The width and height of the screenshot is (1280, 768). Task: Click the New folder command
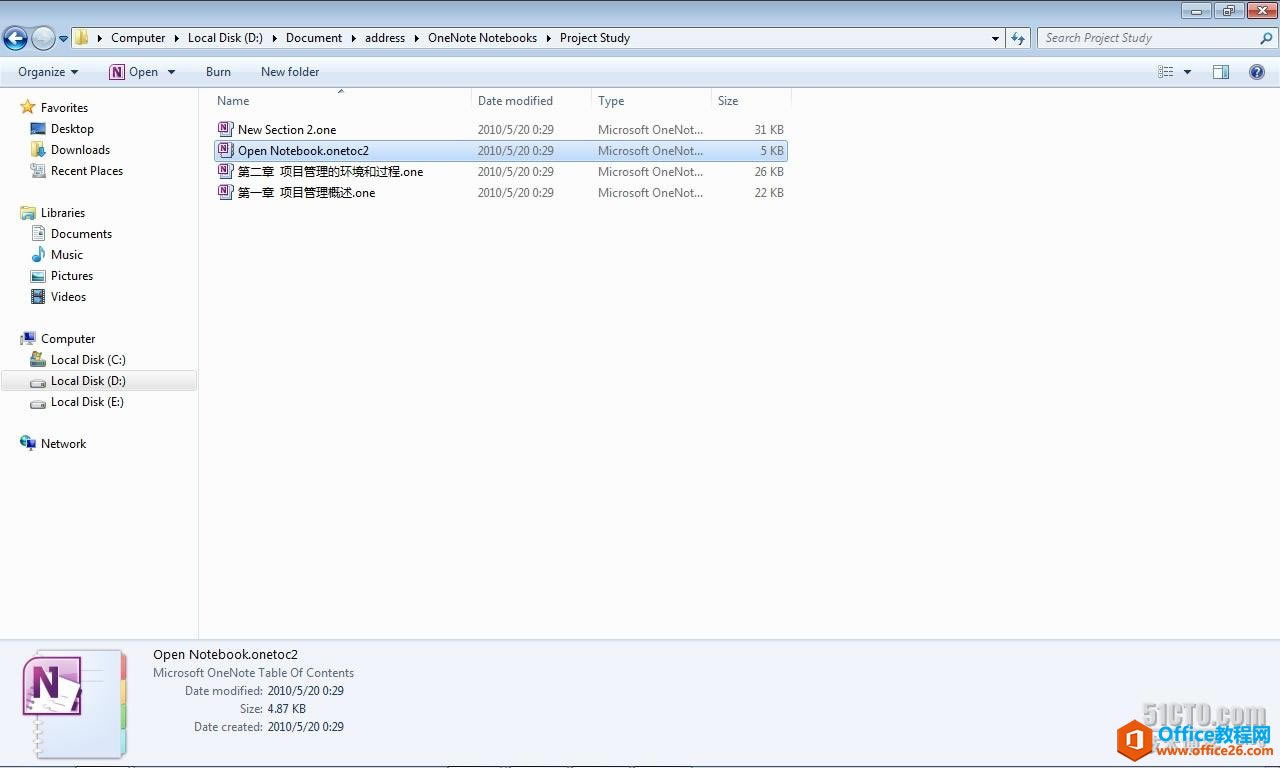pyautogui.click(x=289, y=71)
